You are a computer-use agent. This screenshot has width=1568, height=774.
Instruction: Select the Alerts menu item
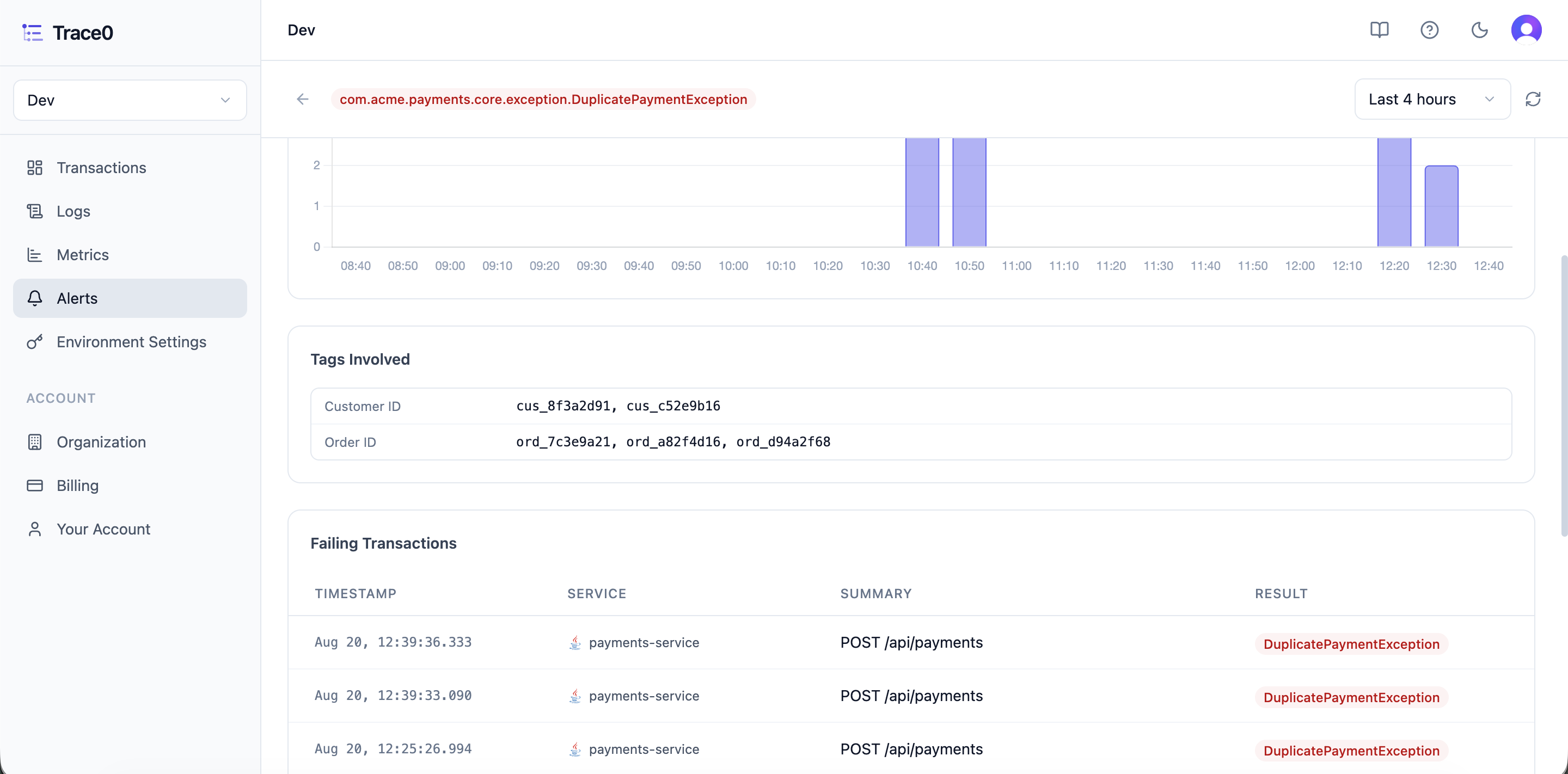point(130,298)
